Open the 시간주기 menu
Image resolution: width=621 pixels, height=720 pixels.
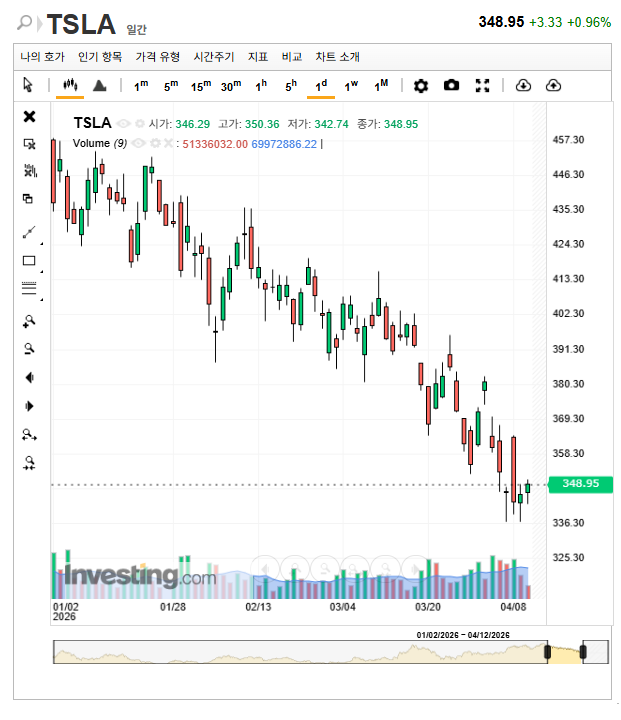(x=214, y=56)
